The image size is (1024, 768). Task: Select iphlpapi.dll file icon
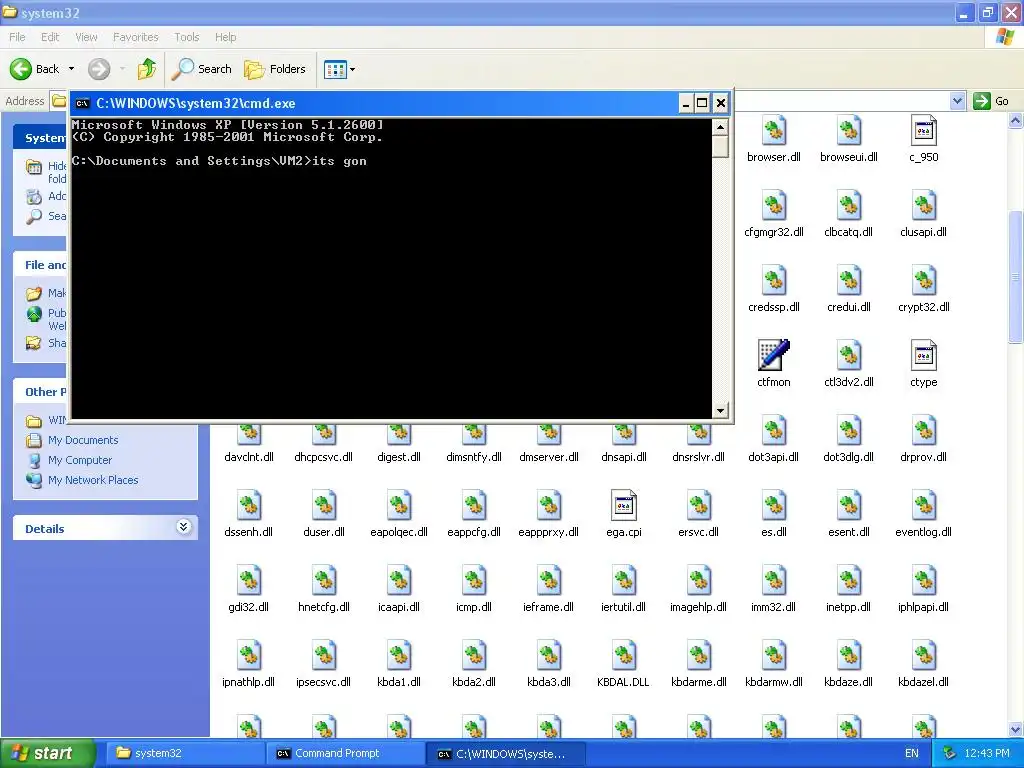click(x=923, y=581)
